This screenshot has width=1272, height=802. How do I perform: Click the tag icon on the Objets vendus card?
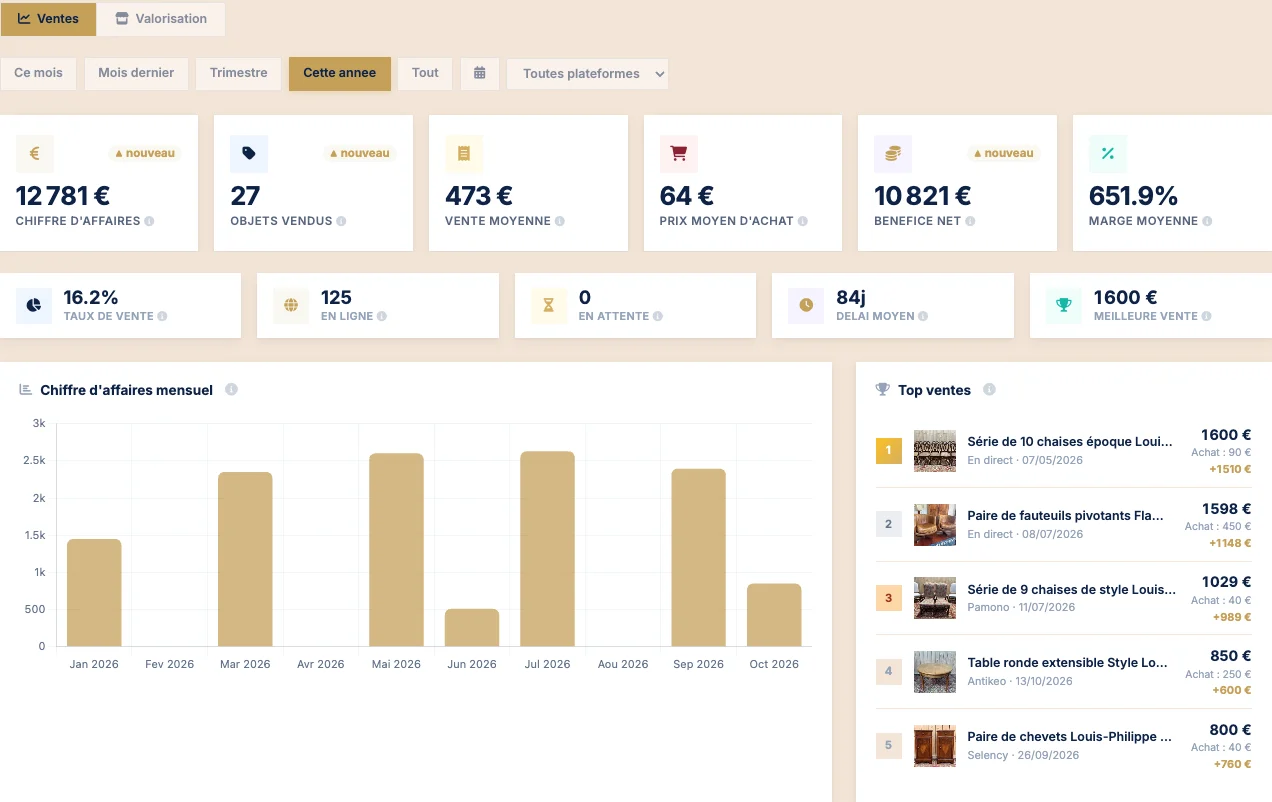coord(249,154)
